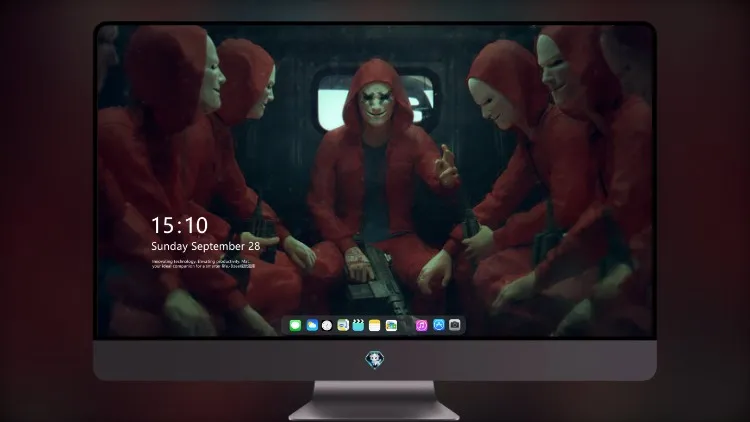Open the Weather app in dock
Image resolution: width=750 pixels, height=422 pixels.
312,326
